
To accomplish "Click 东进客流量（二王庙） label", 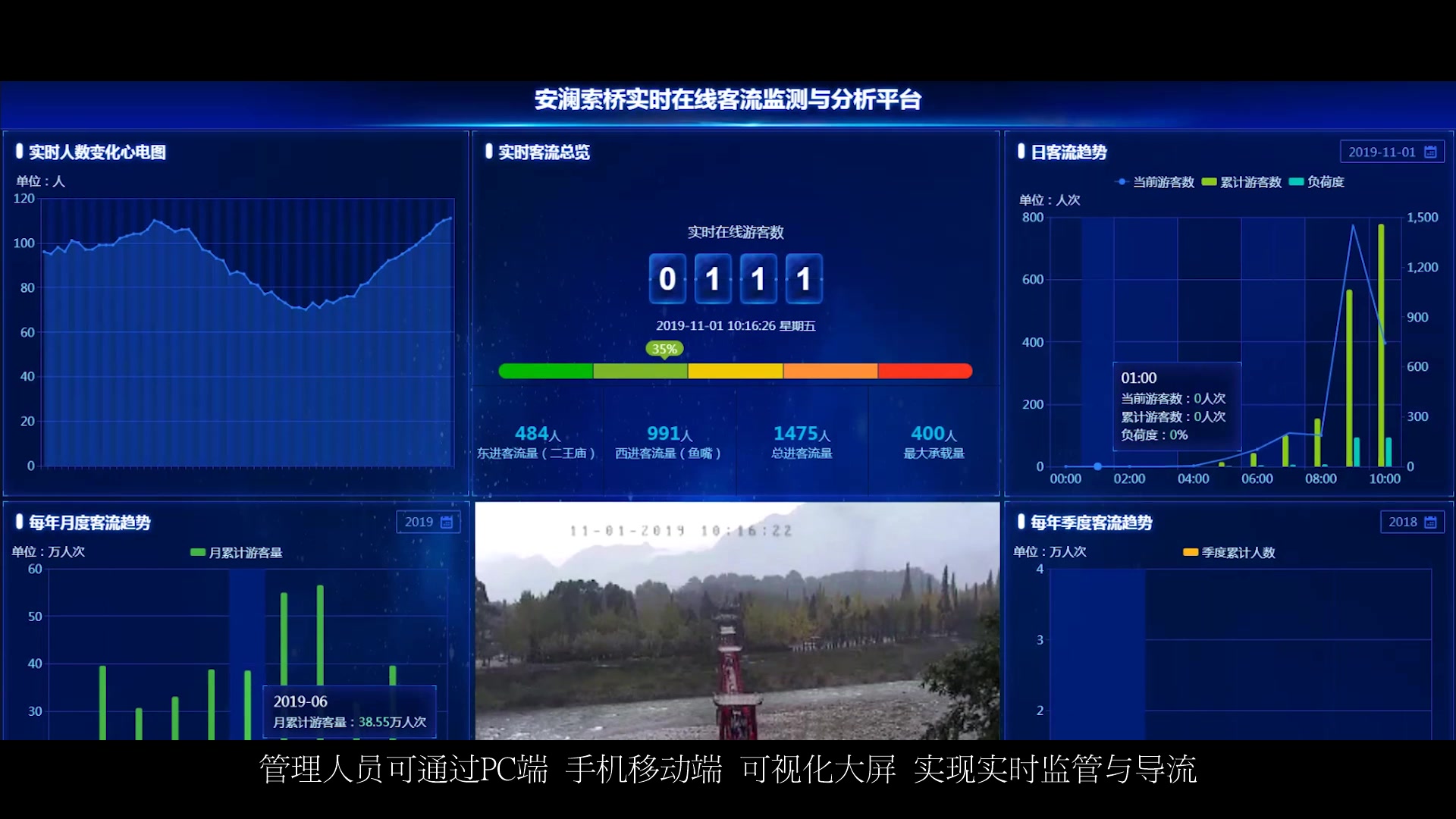I will (535, 453).
